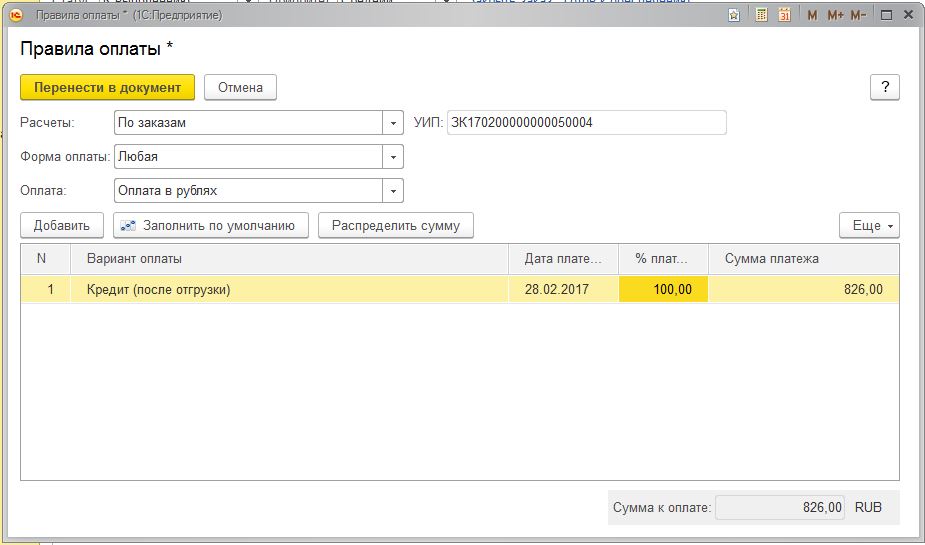Open the calendar icon in title bar
The height and width of the screenshot is (545, 925).
click(784, 15)
